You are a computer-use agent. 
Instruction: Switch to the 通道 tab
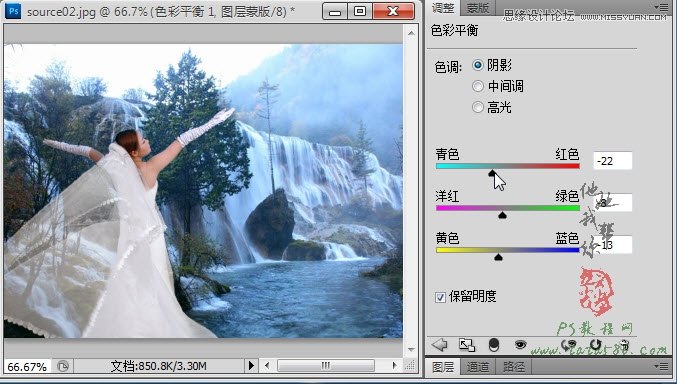pos(478,367)
